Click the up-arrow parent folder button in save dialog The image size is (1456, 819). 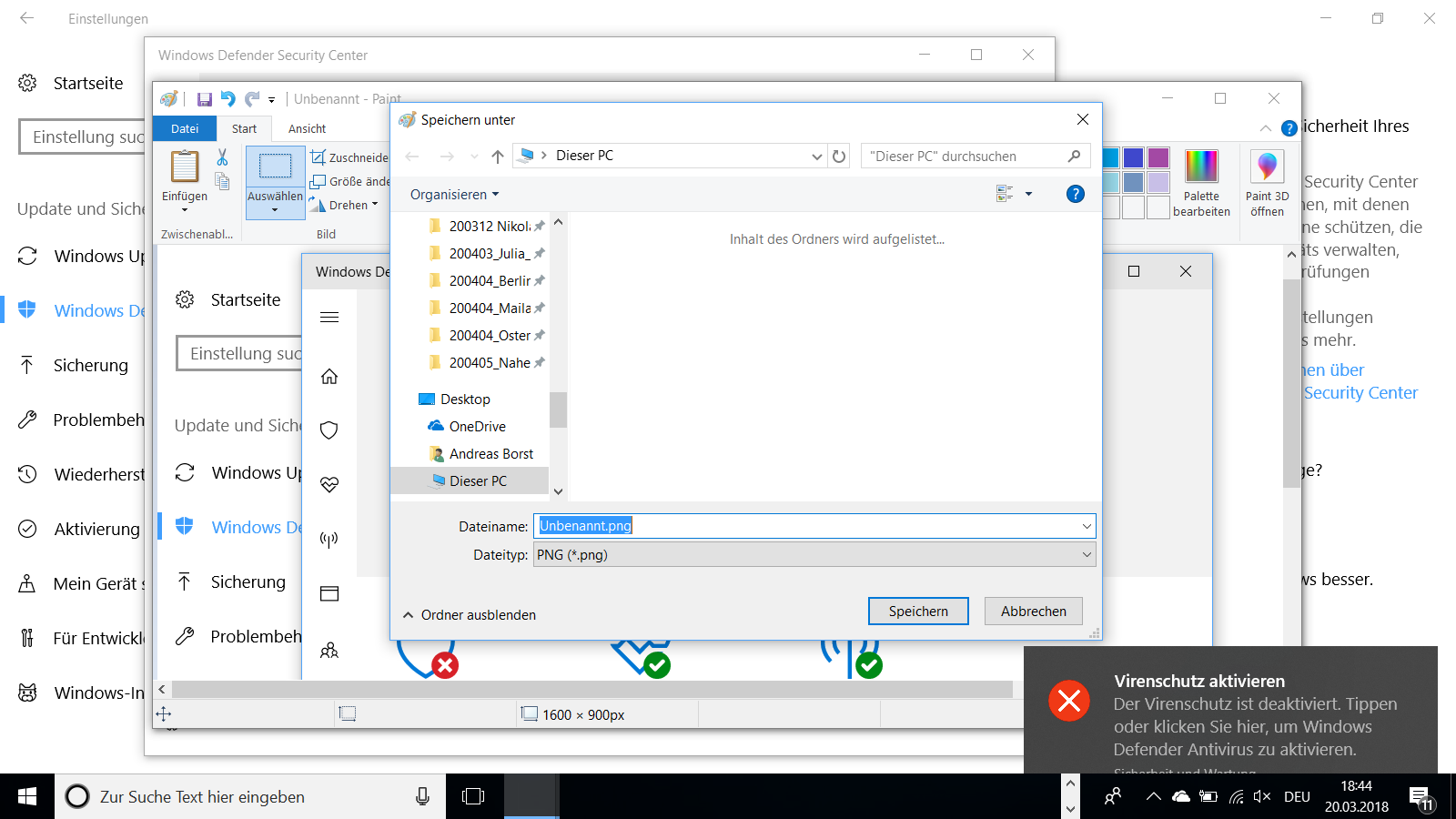[x=498, y=157]
